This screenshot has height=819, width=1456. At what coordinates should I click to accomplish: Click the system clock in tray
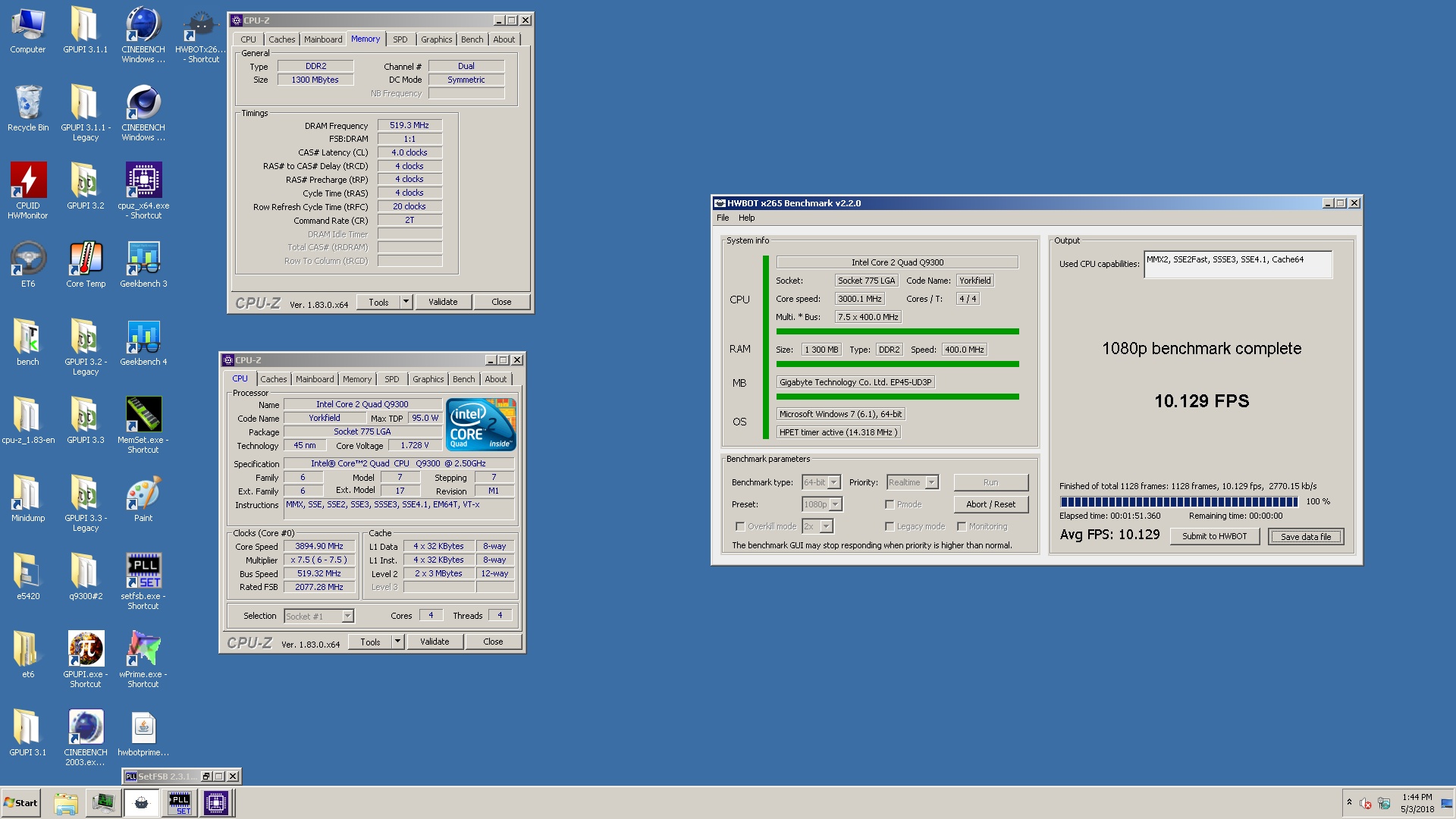(1417, 803)
